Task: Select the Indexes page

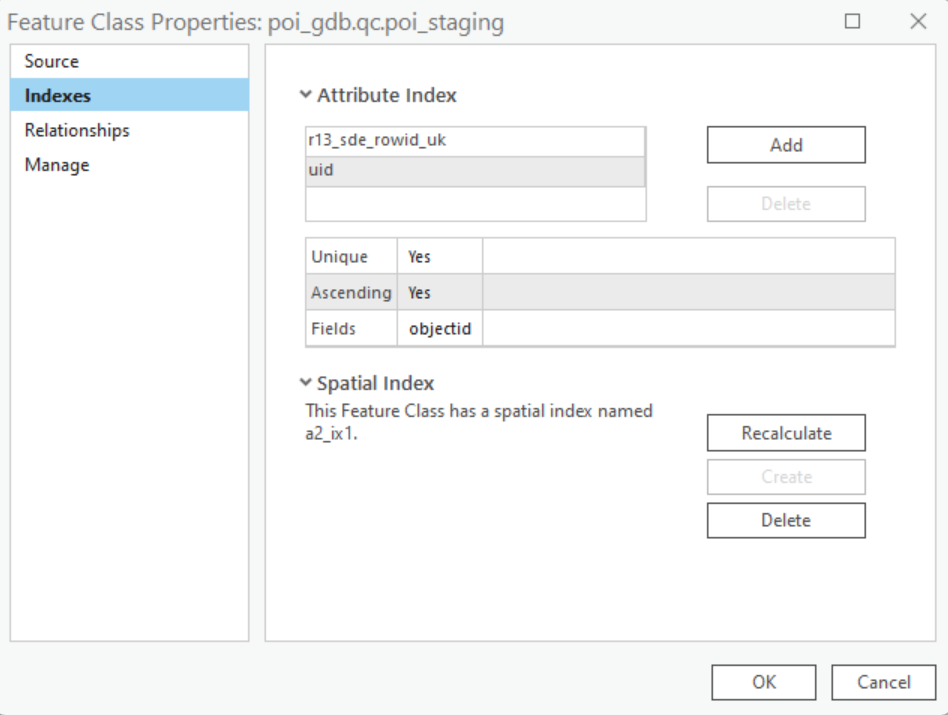Action: point(58,96)
